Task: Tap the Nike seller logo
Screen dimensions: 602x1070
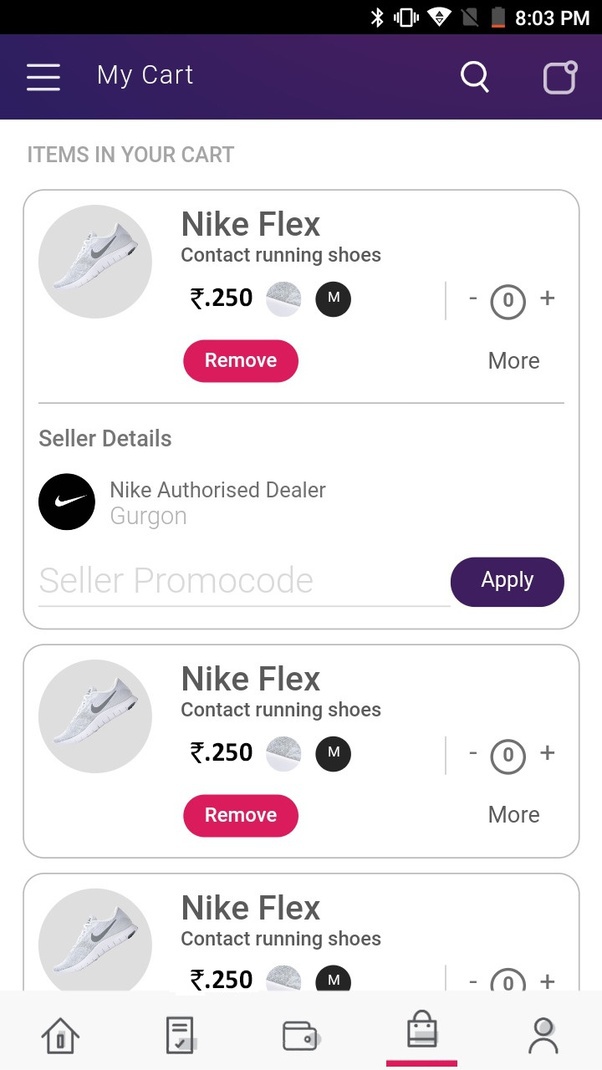Action: [x=67, y=502]
